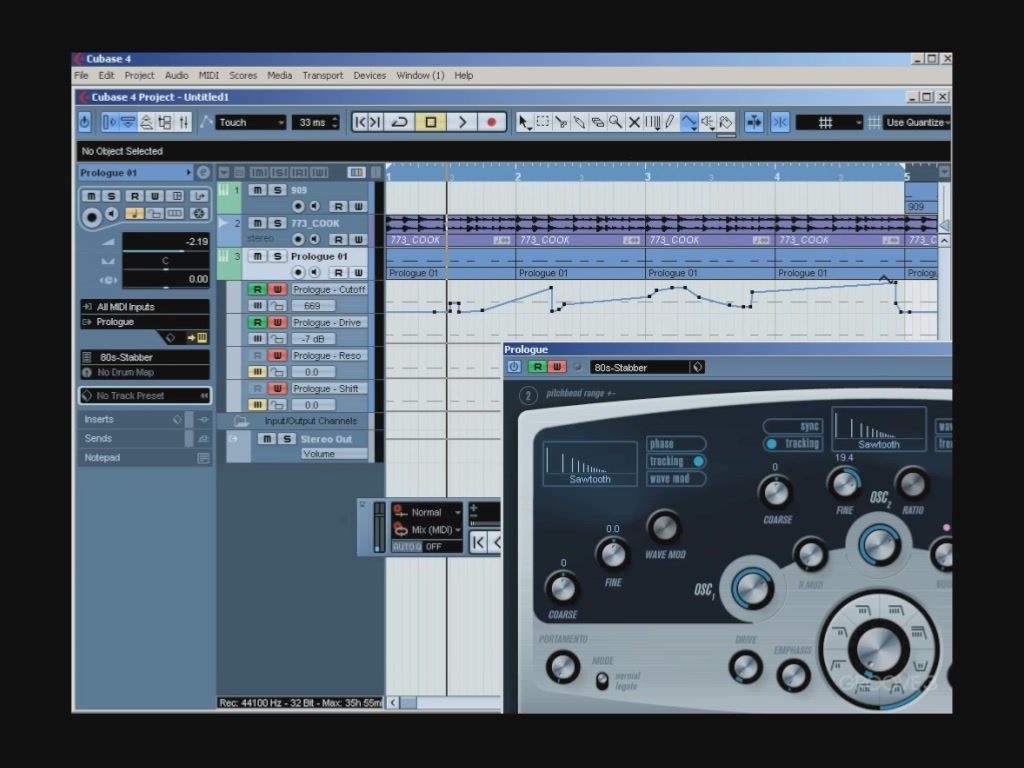This screenshot has height=768, width=1024.
Task: Toggle the Cycle loop button
Action: tap(400, 122)
